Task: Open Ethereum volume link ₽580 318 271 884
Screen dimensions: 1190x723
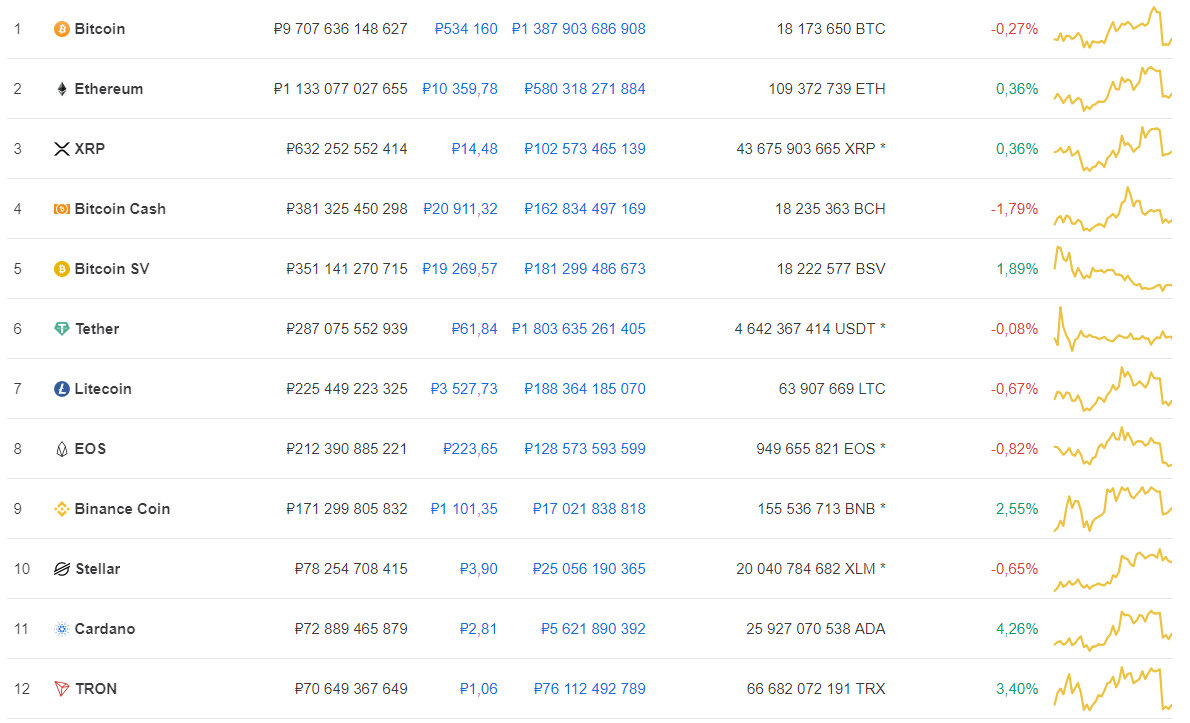Action: click(x=584, y=89)
